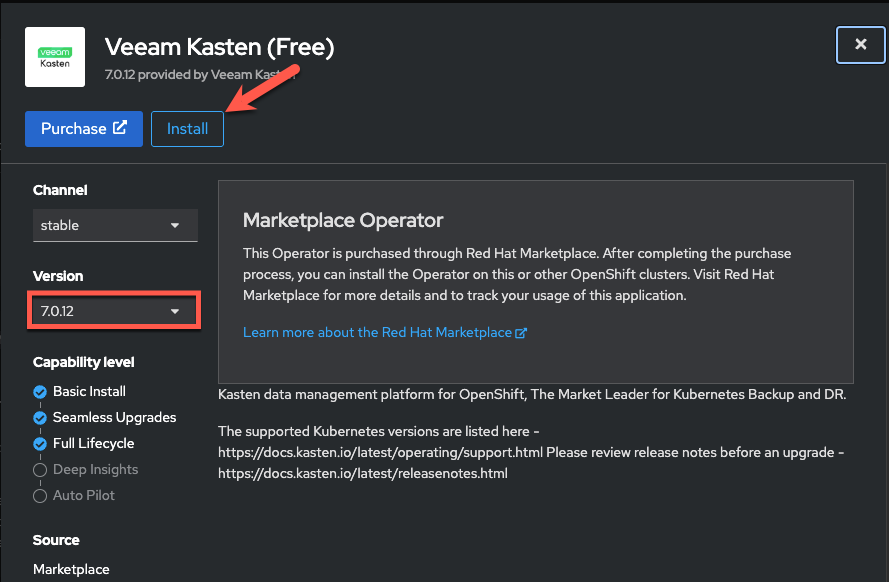Click the Kasten data management platform description
This screenshot has width=889, height=582.
tap(532, 394)
